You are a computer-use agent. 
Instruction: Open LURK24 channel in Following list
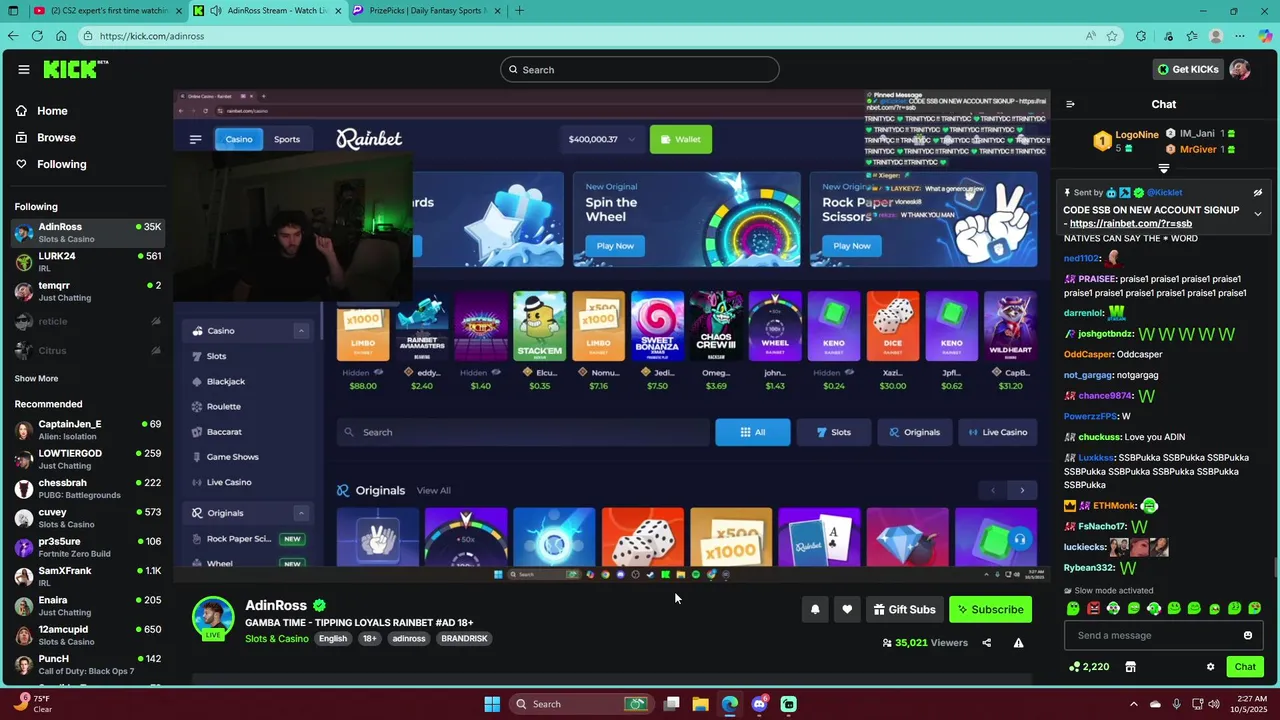click(x=88, y=262)
